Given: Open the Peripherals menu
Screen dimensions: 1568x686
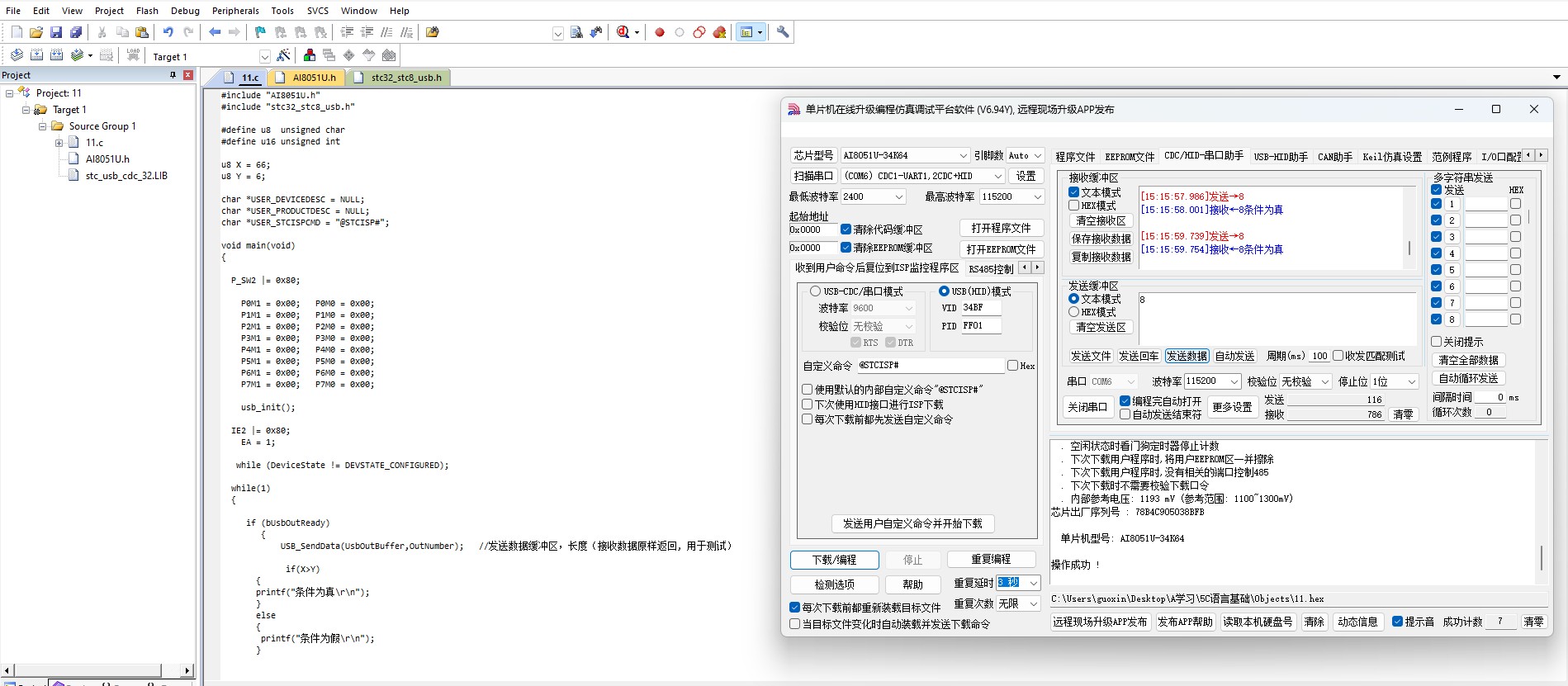Looking at the screenshot, I should (235, 11).
